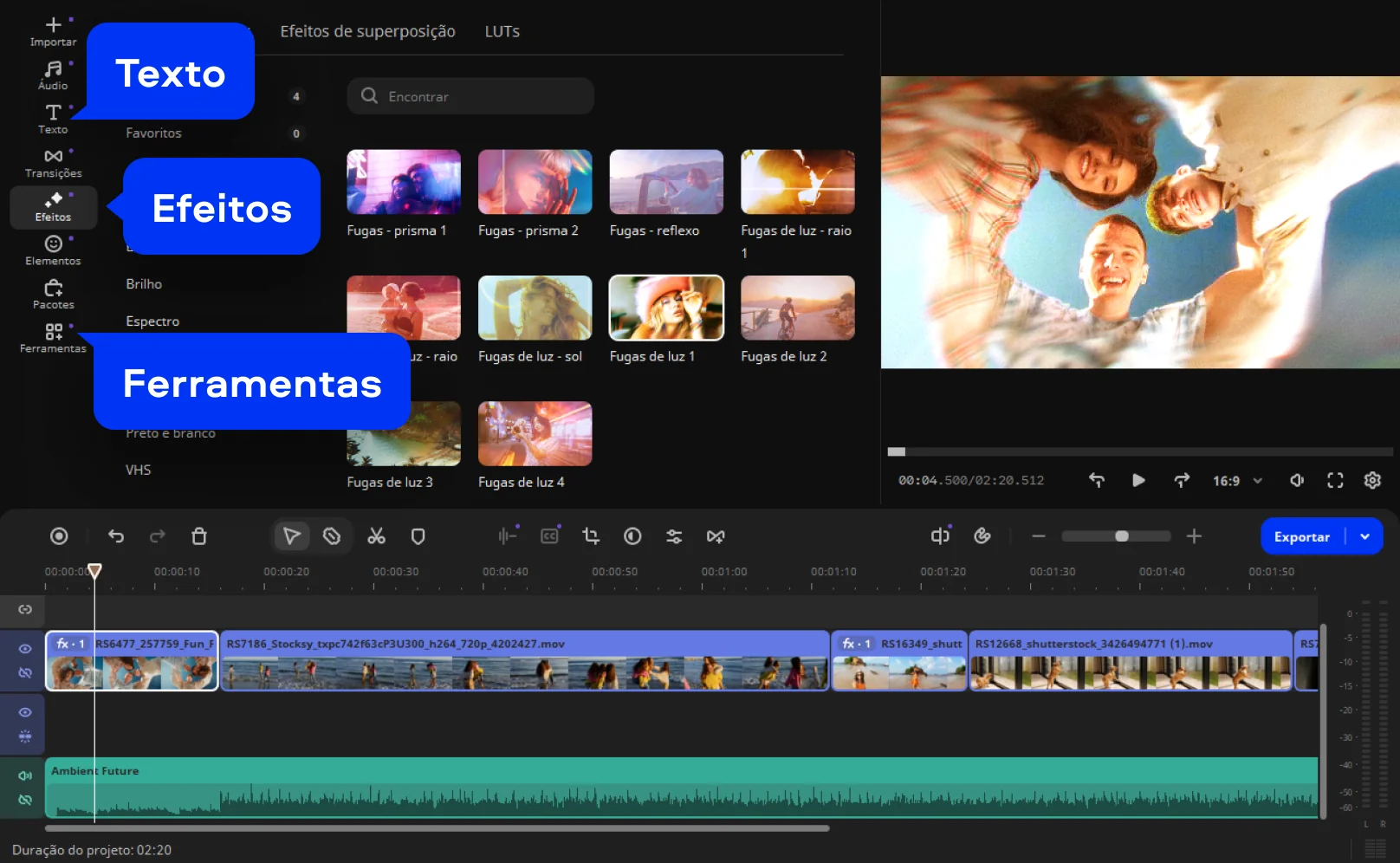Mute the Ambient Future audio track
The height and width of the screenshot is (863, 1400).
coord(25,775)
